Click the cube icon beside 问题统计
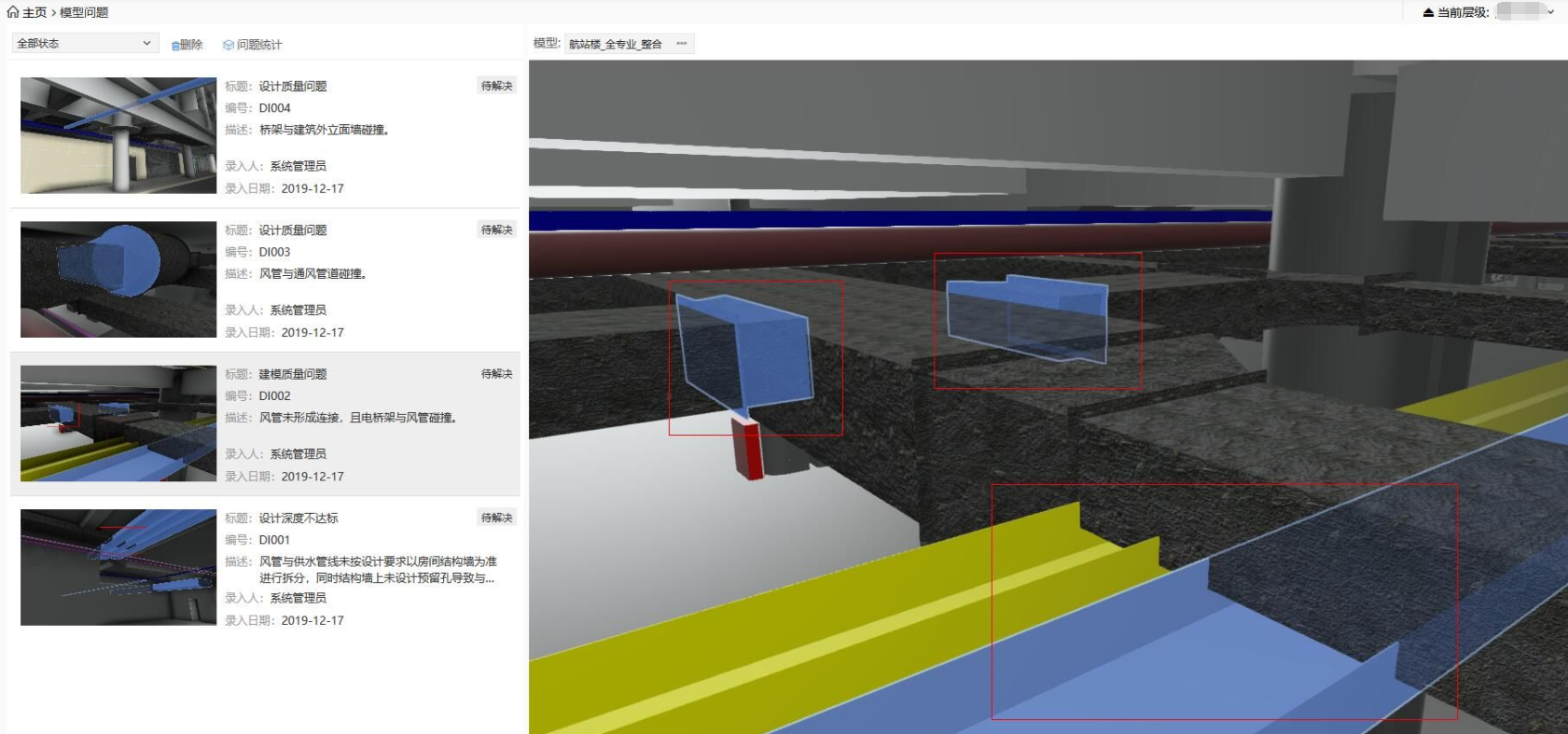This screenshot has height=734, width=1568. (x=229, y=45)
